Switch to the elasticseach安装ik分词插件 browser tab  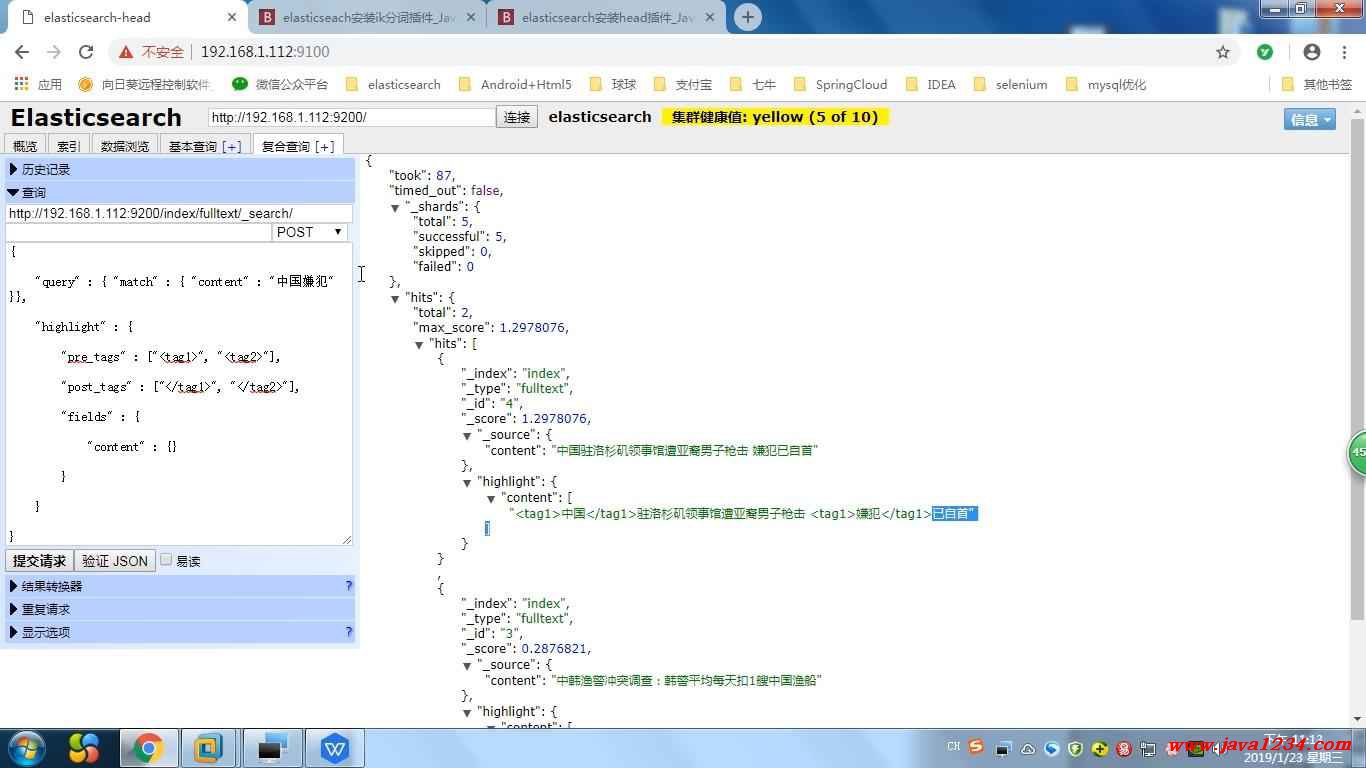[367, 17]
